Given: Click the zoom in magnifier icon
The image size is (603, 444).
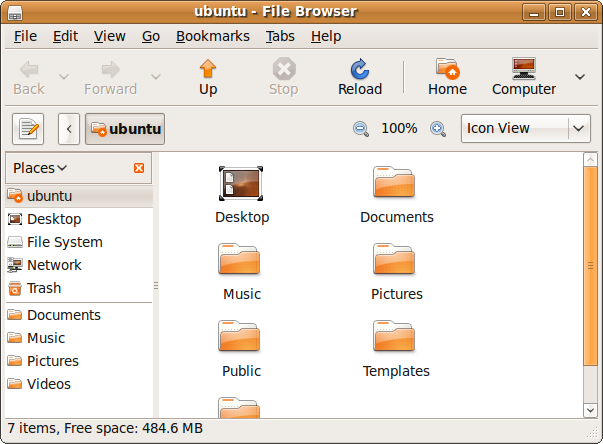Looking at the screenshot, I should 437,129.
